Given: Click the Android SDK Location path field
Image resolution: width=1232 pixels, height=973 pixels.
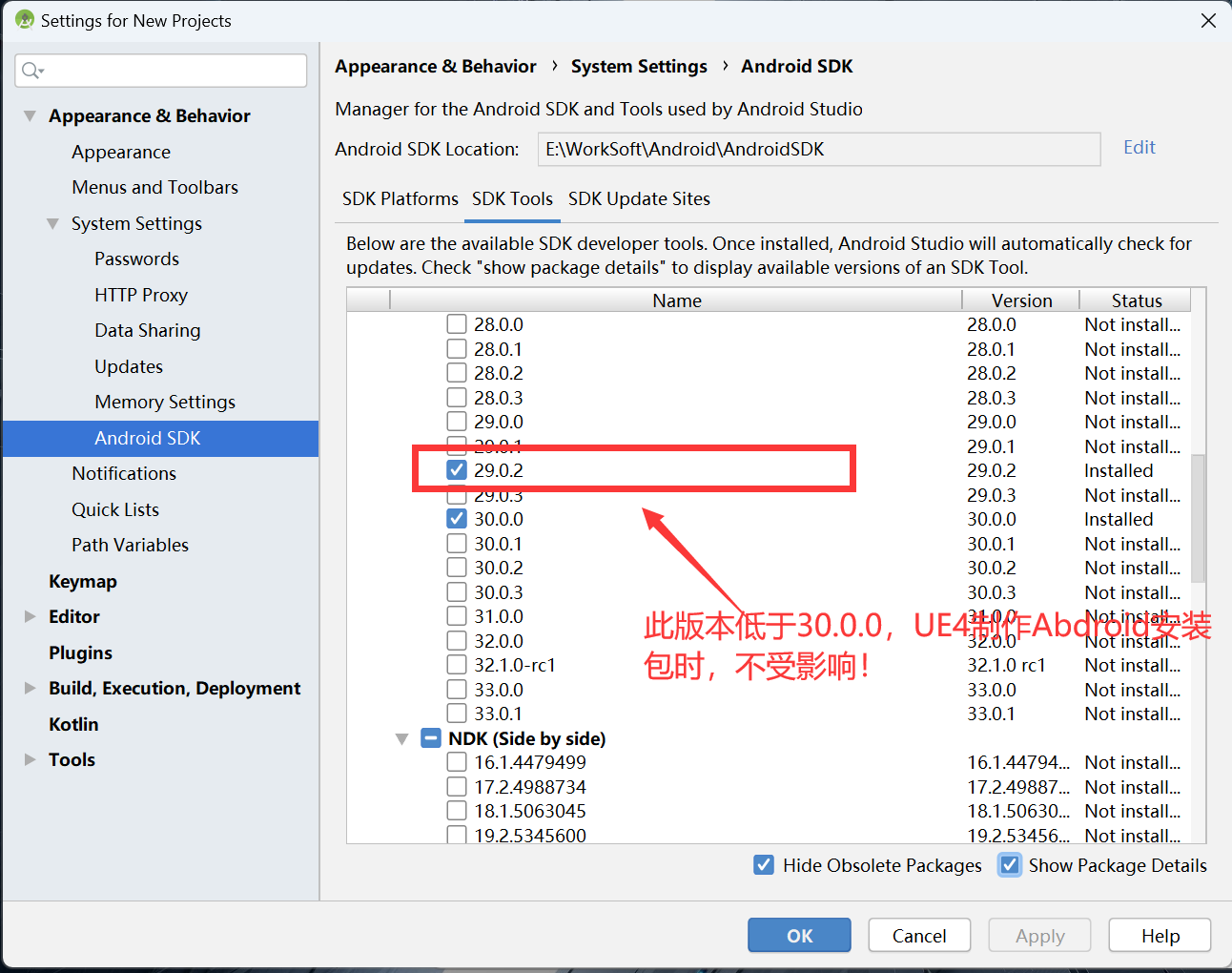Looking at the screenshot, I should coord(819,149).
